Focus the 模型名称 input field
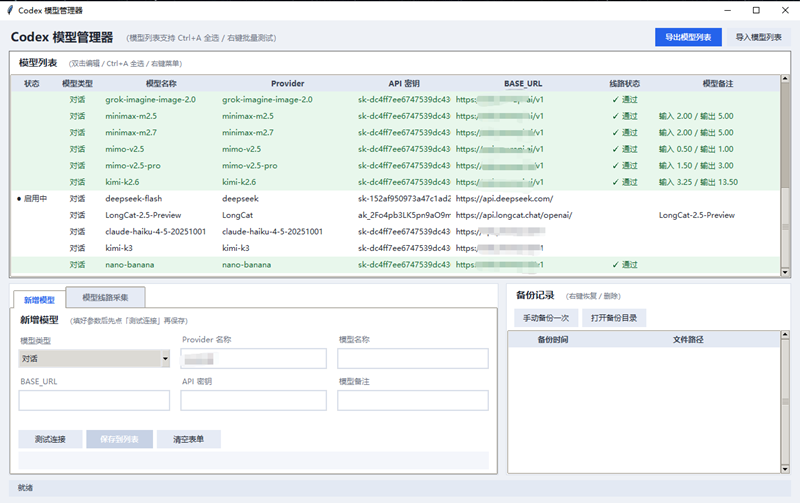 412,359
